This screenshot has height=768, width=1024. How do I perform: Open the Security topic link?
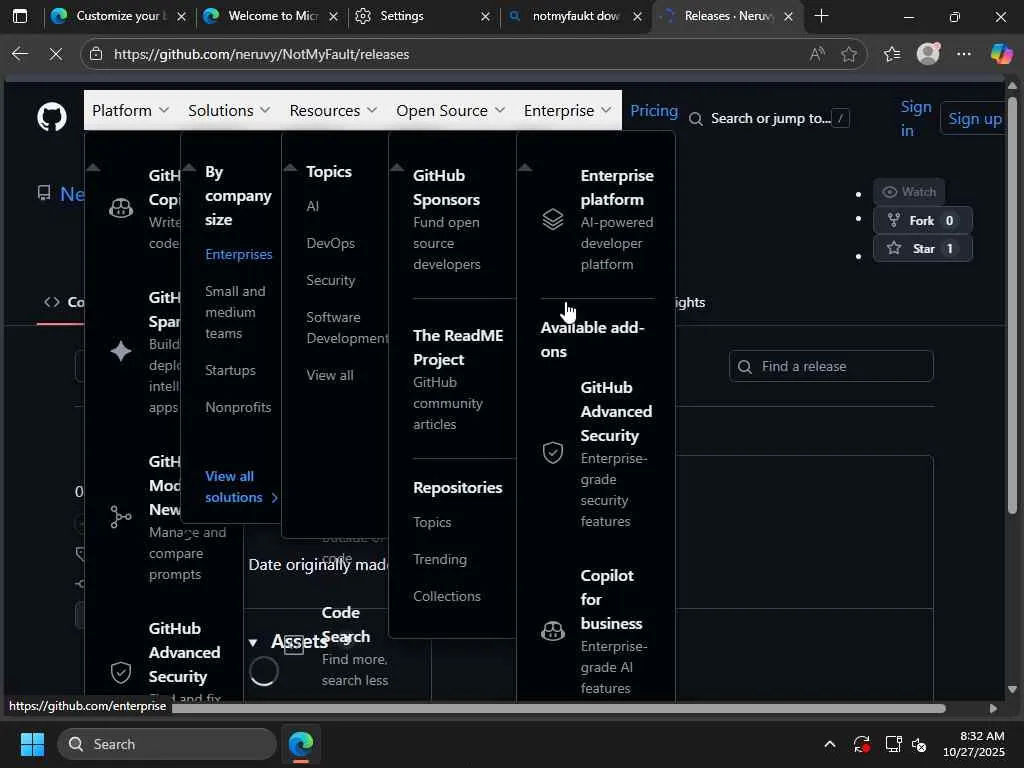click(x=330, y=280)
